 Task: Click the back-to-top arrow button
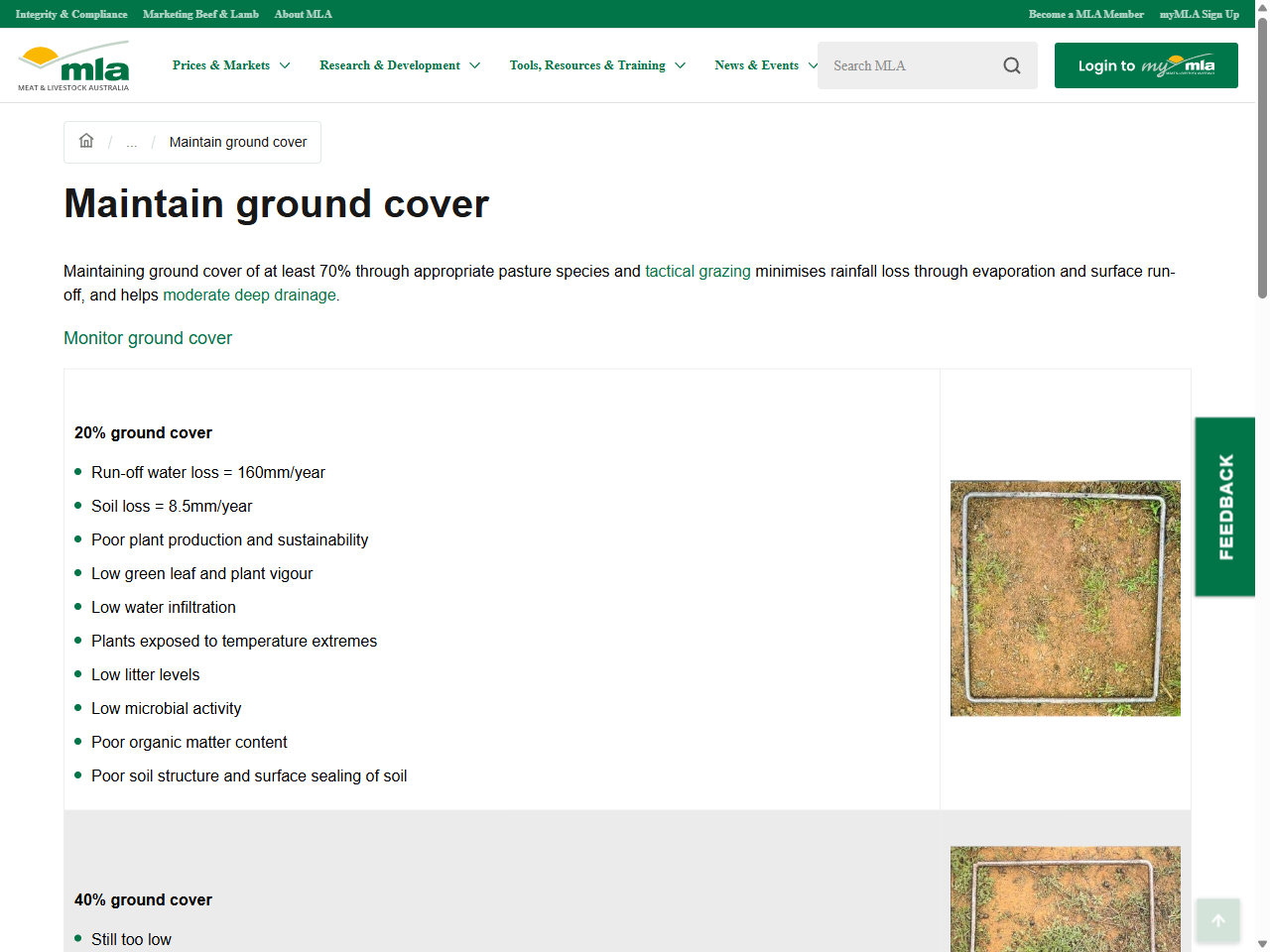point(1217,920)
